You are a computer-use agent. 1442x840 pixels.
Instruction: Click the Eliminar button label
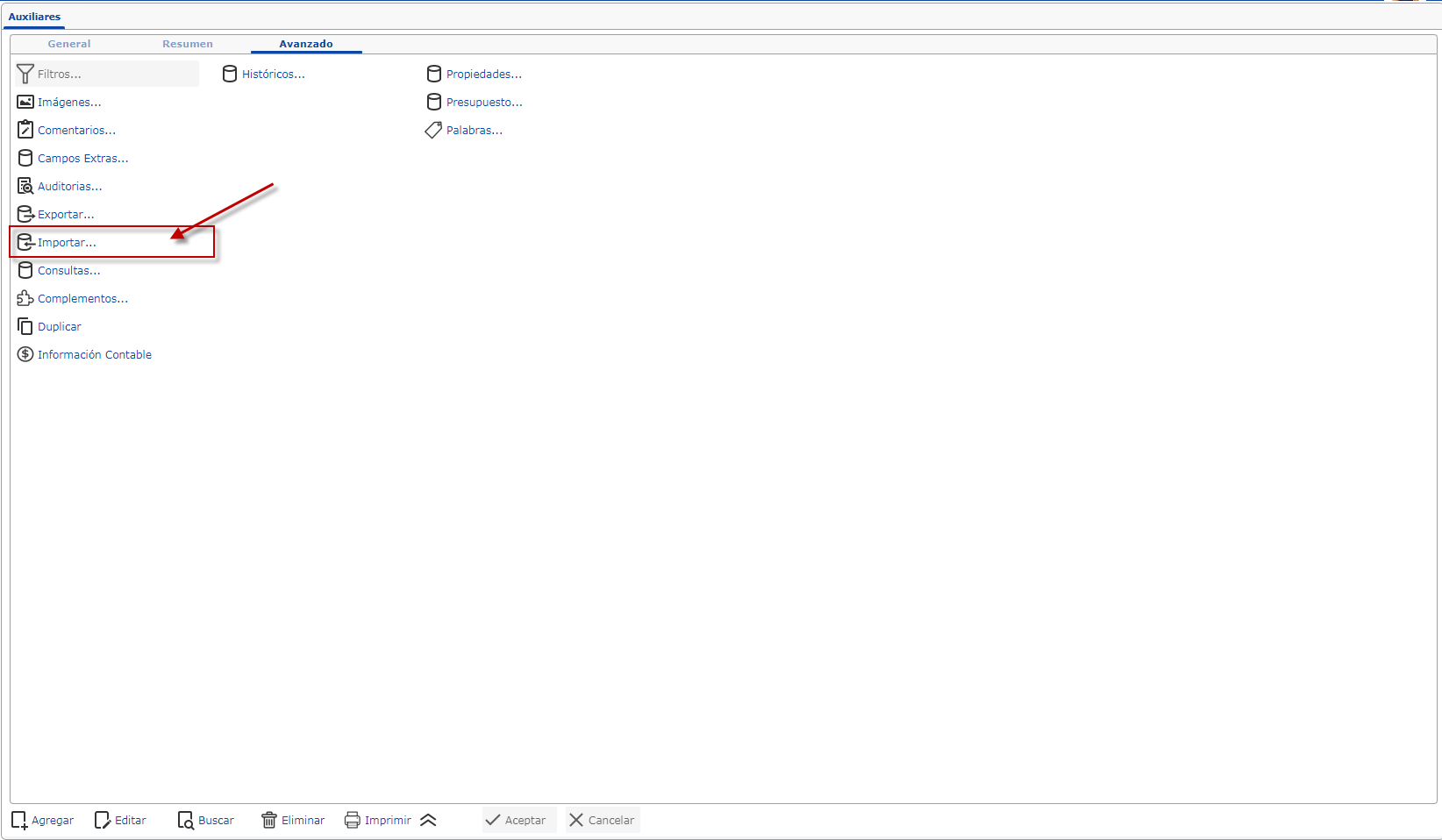click(x=303, y=821)
